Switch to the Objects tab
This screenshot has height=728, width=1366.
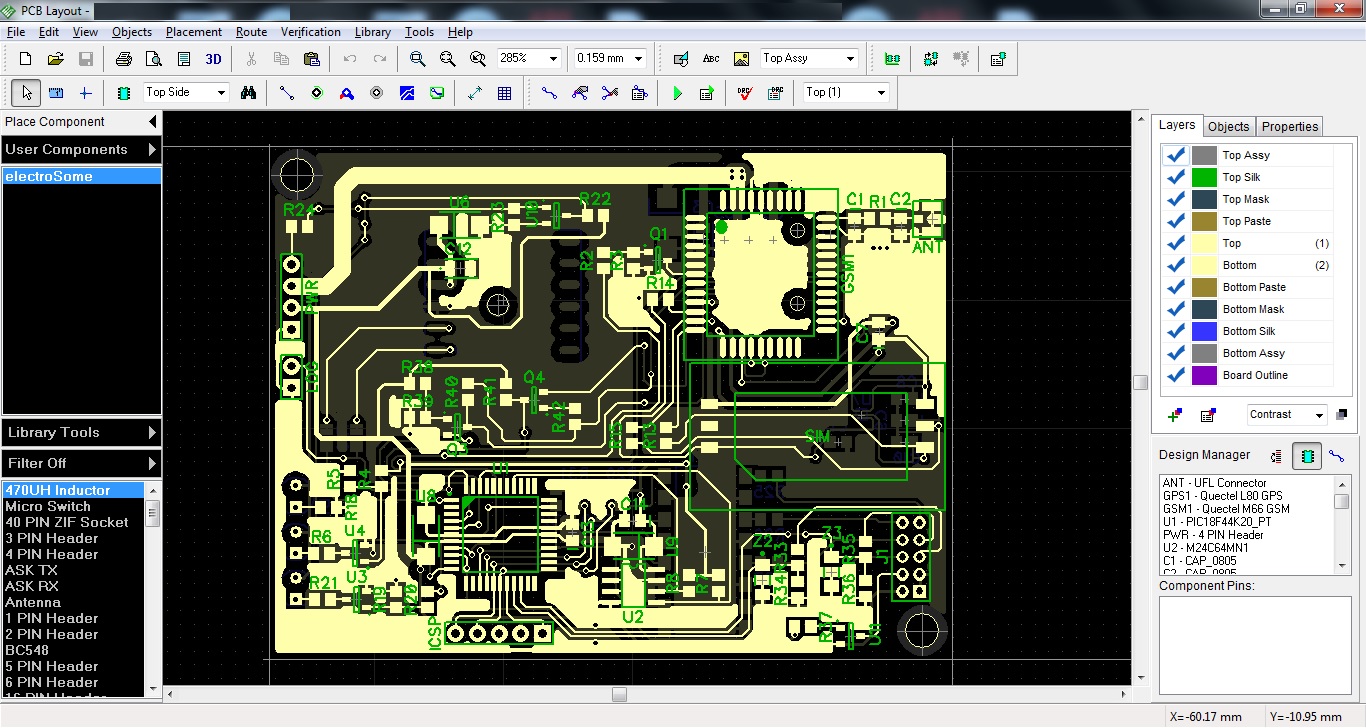point(1228,126)
